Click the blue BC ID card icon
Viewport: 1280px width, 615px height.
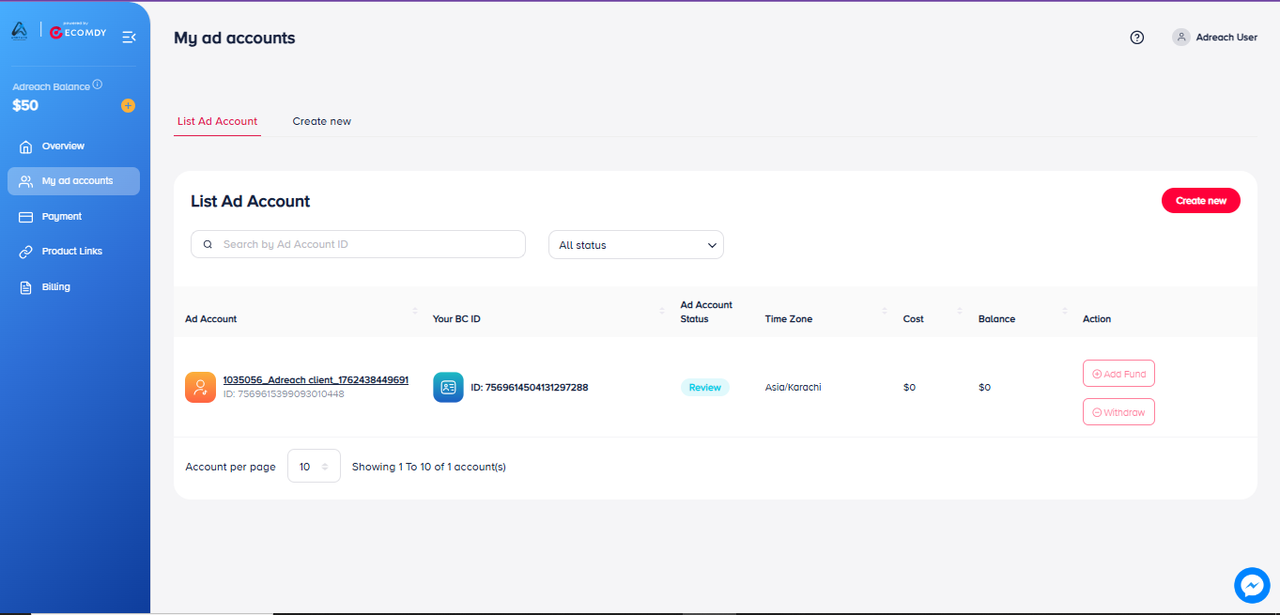[448, 387]
